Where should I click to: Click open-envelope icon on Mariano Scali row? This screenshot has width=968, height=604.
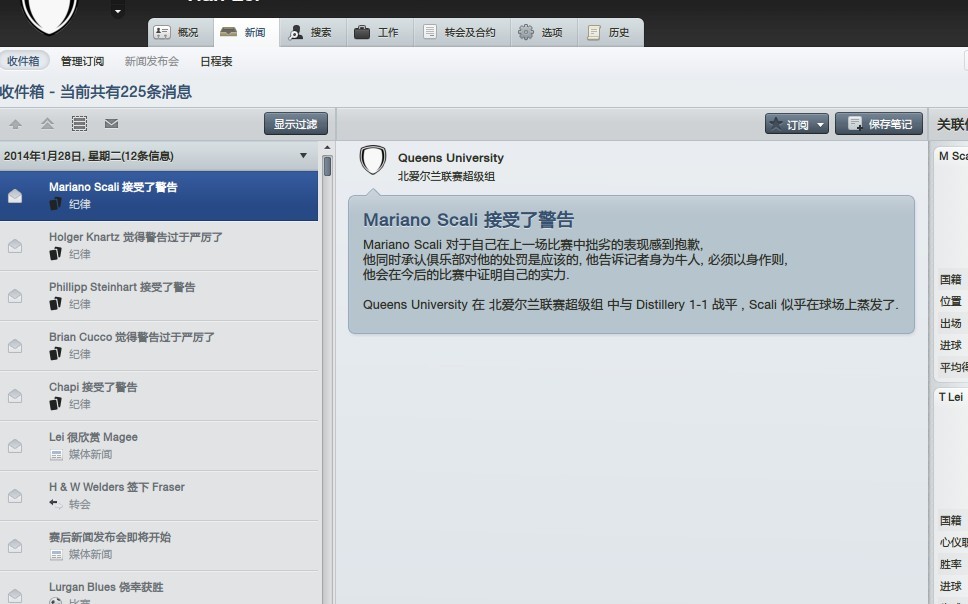[15, 196]
